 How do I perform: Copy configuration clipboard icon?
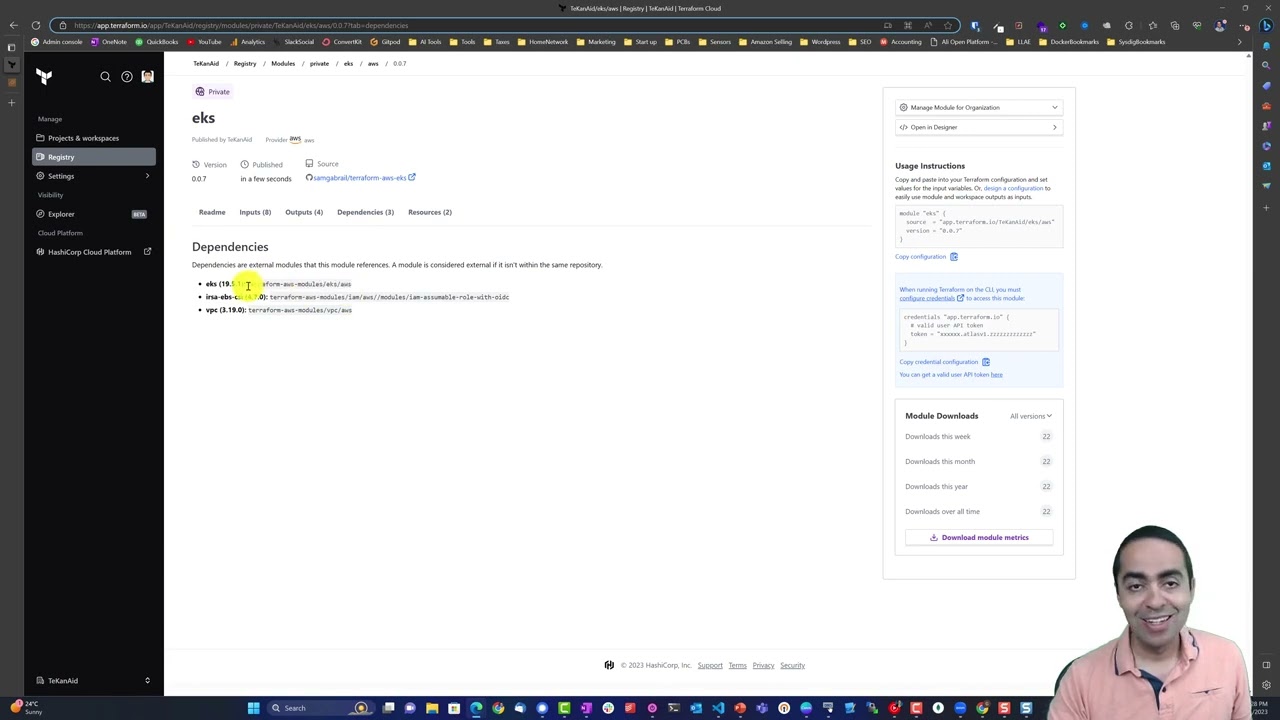click(x=953, y=257)
